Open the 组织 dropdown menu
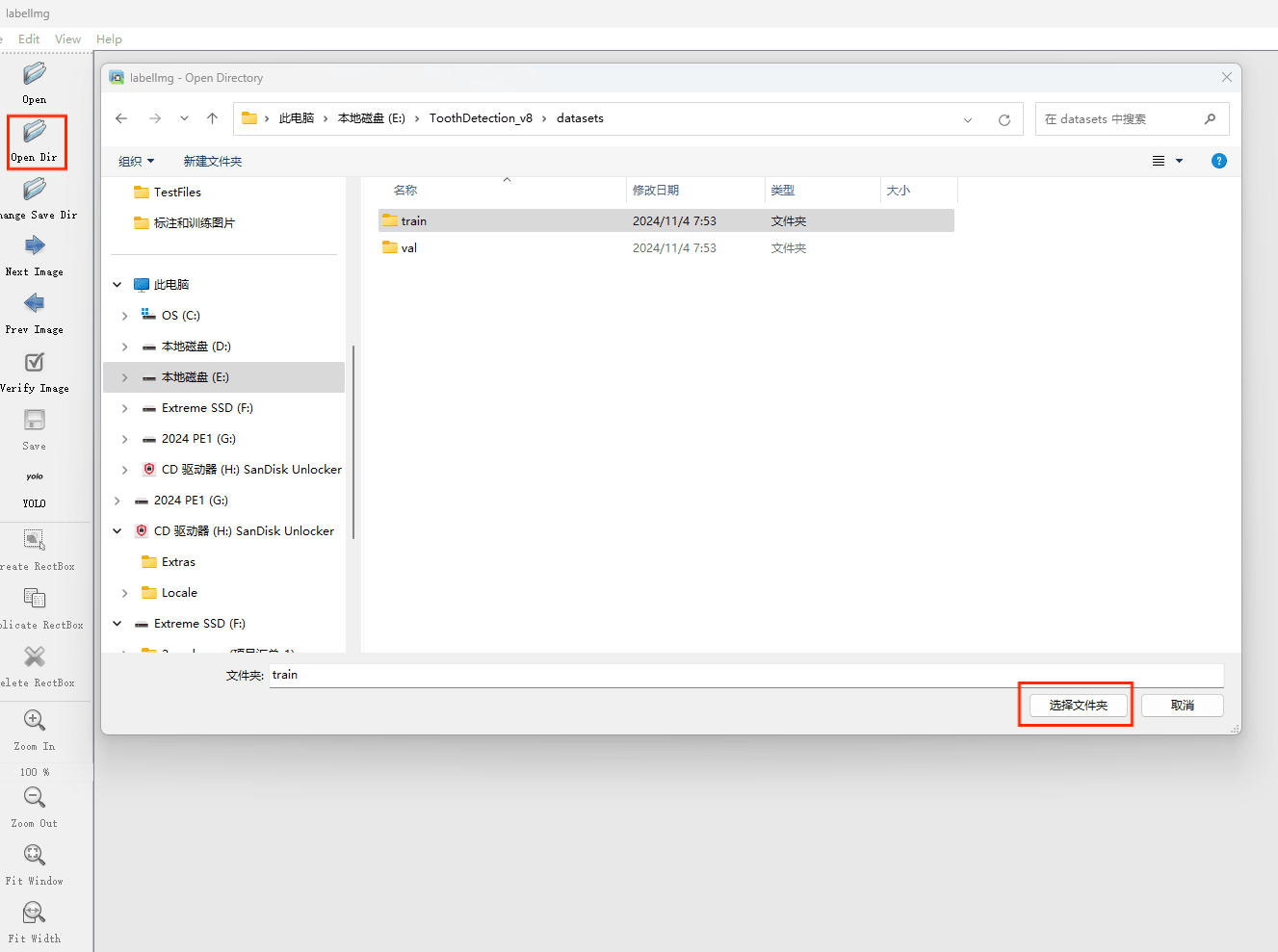 [136, 162]
